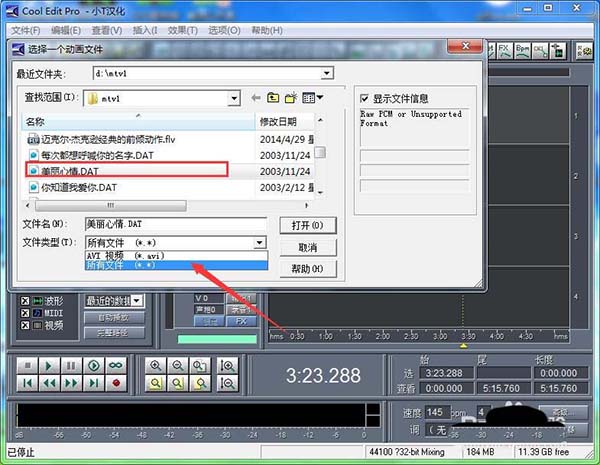Click the 打开(O) button

click(308, 225)
